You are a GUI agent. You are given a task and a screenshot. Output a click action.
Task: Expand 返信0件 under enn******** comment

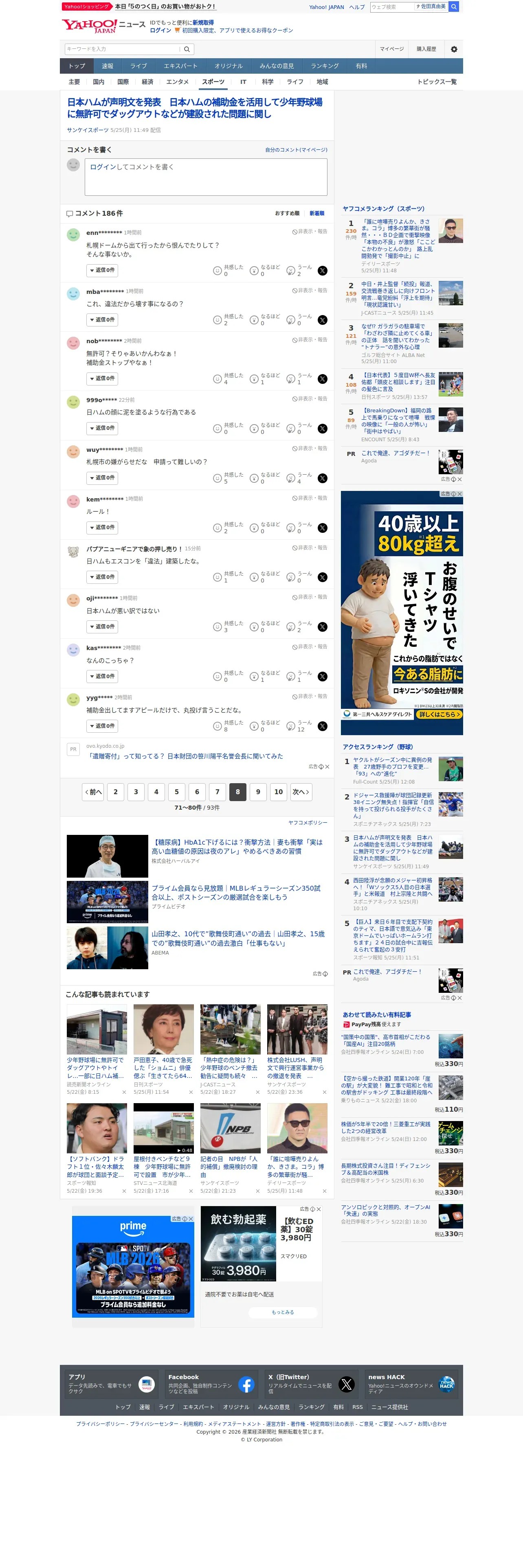[102, 271]
